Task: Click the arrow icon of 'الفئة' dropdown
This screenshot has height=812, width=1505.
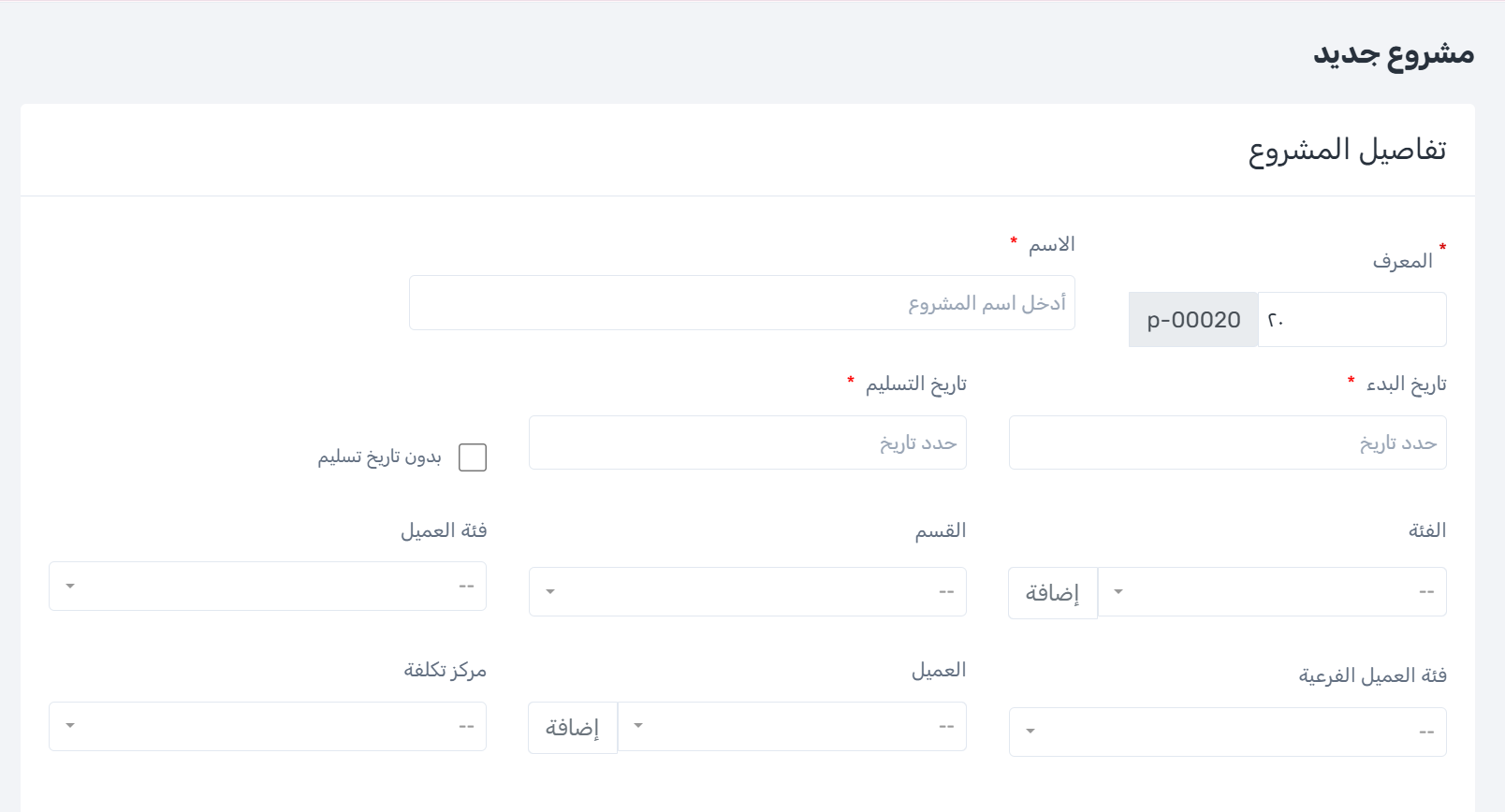Action: [x=1118, y=592]
